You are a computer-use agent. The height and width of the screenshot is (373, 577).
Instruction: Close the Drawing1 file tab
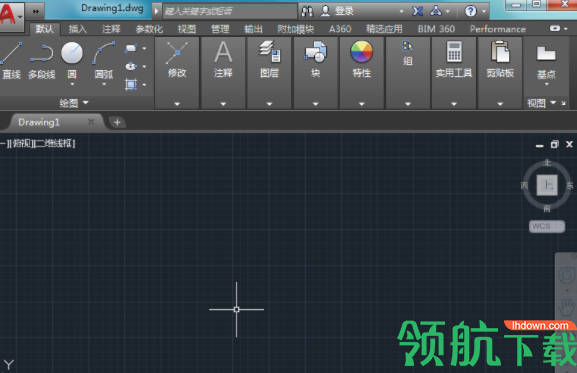pyautogui.click(x=91, y=122)
